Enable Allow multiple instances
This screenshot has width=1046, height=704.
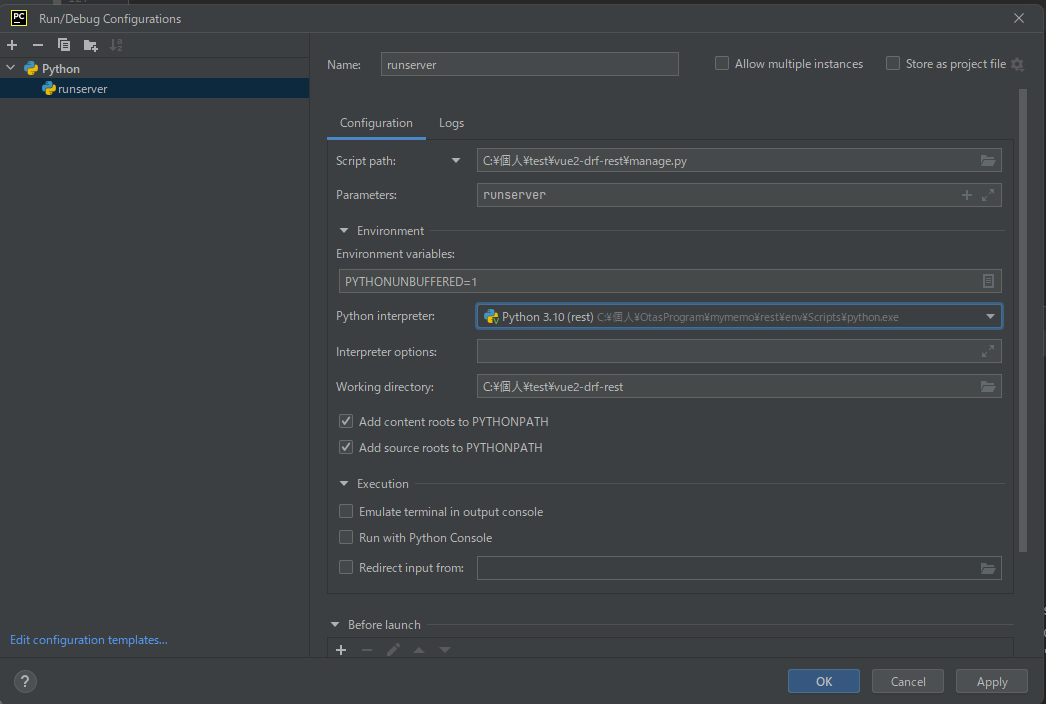pos(722,63)
